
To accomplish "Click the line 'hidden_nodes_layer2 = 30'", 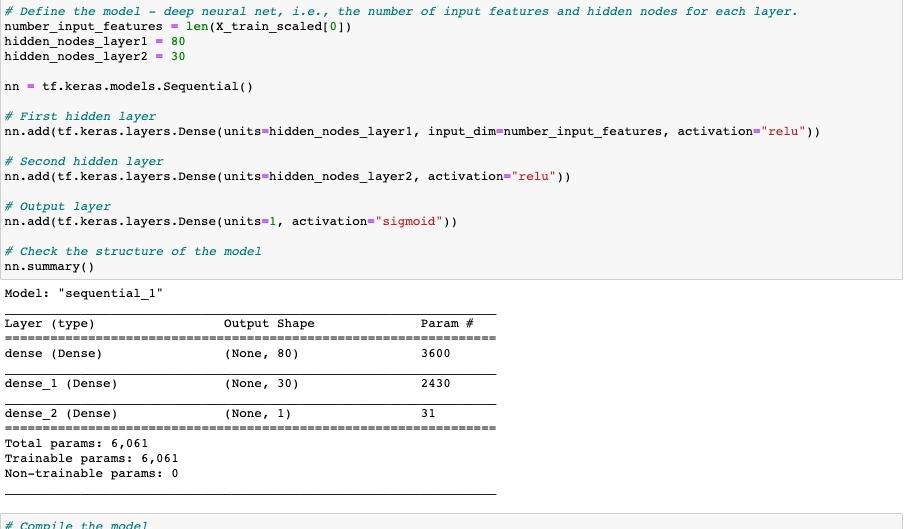I will 95,57.
